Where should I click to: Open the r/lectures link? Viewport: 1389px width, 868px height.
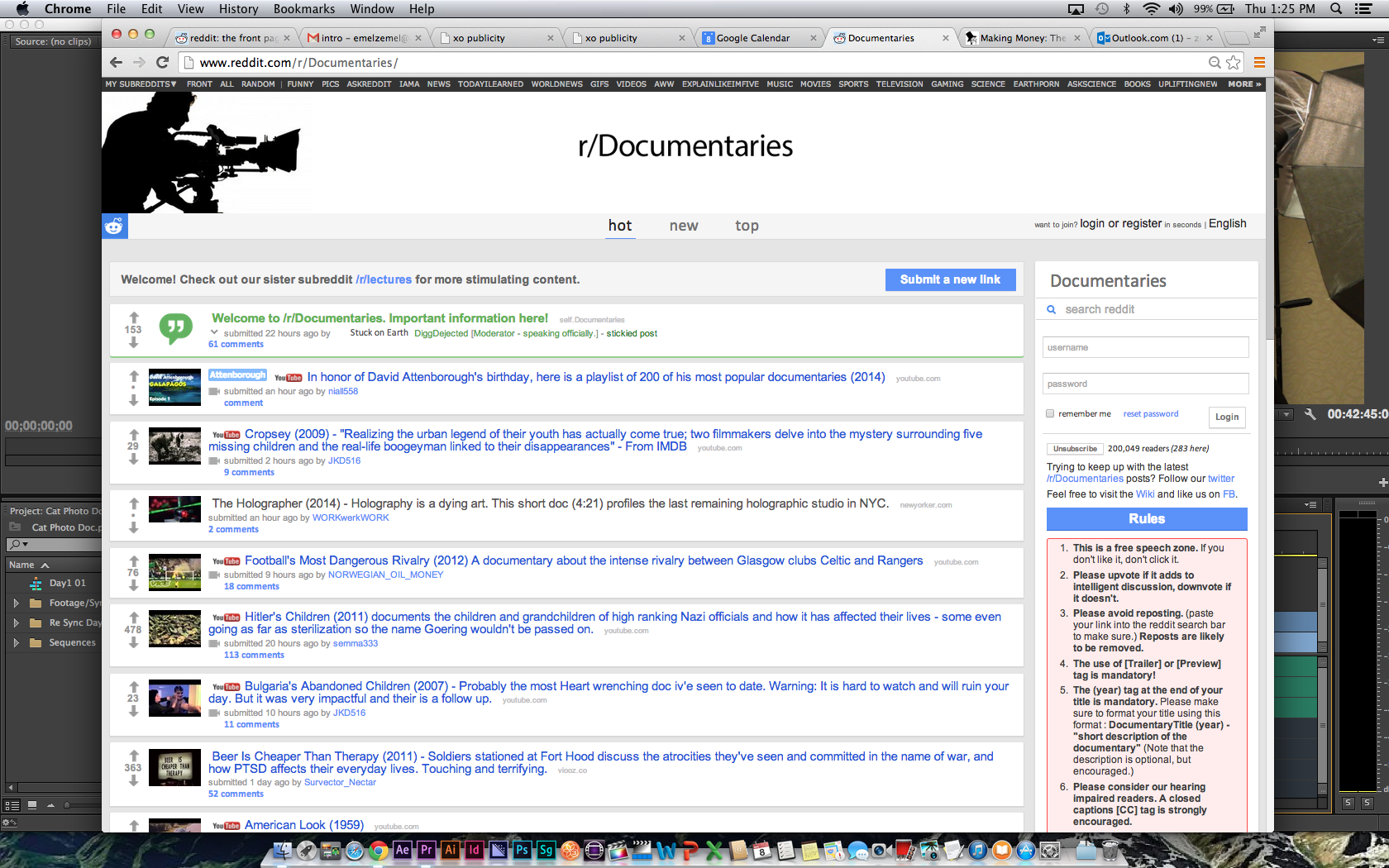(x=384, y=279)
